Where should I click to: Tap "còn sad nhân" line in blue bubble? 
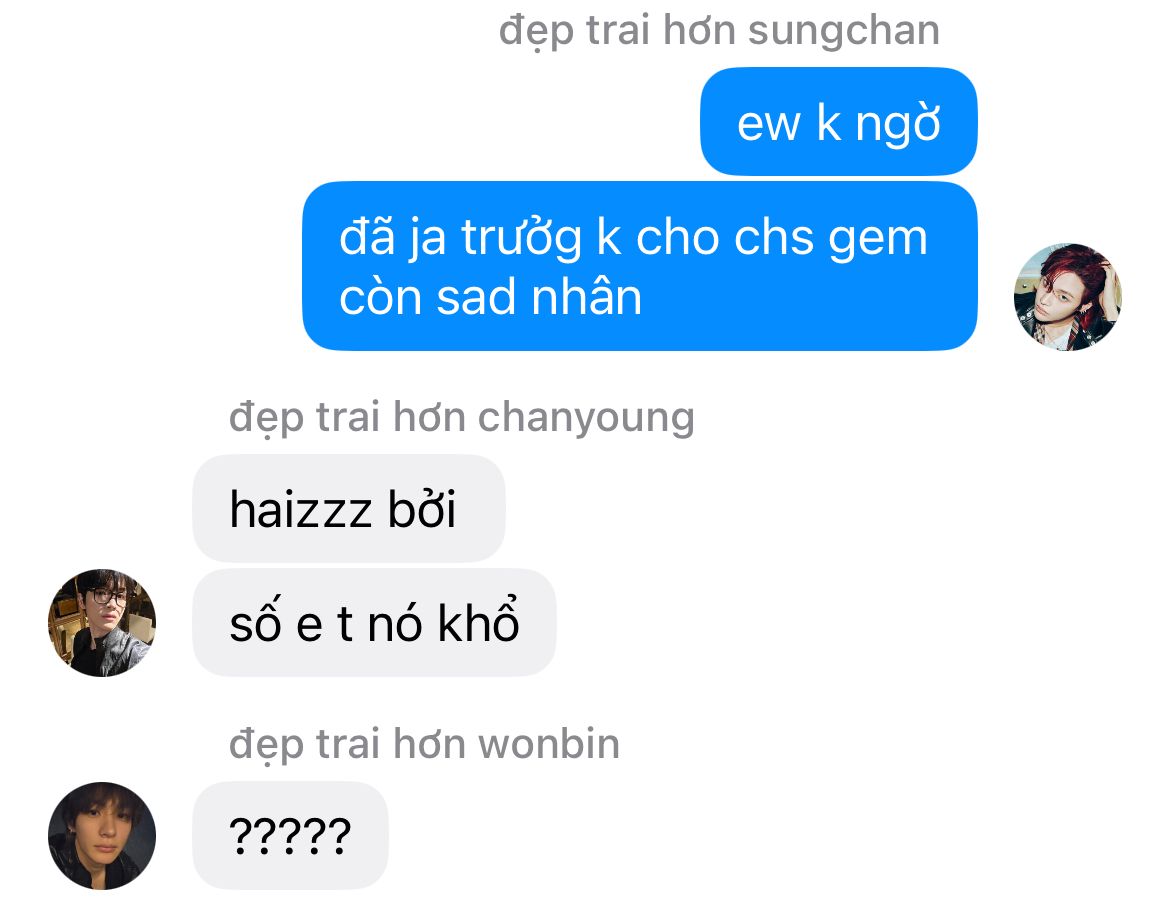click(490, 297)
